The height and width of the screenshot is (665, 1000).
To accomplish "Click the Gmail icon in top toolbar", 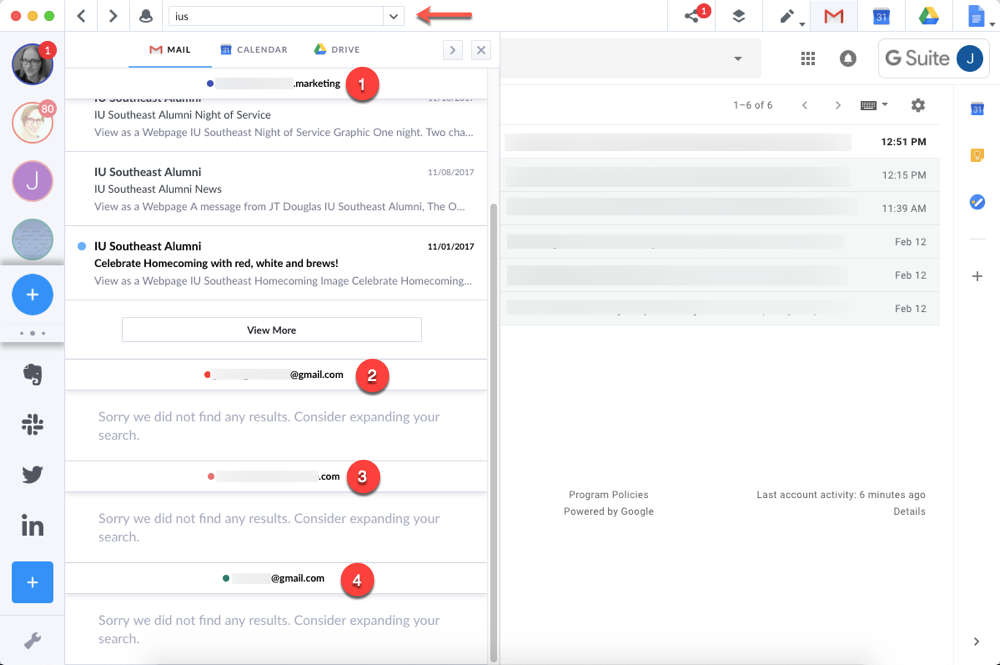I will tap(834, 16).
